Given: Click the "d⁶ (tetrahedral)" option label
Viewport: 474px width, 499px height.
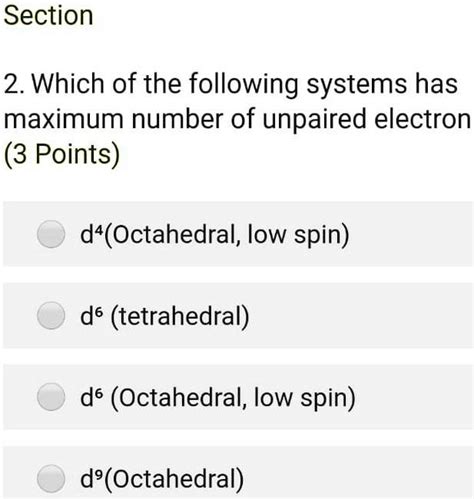Looking at the screenshot, I should pyautogui.click(x=165, y=316).
